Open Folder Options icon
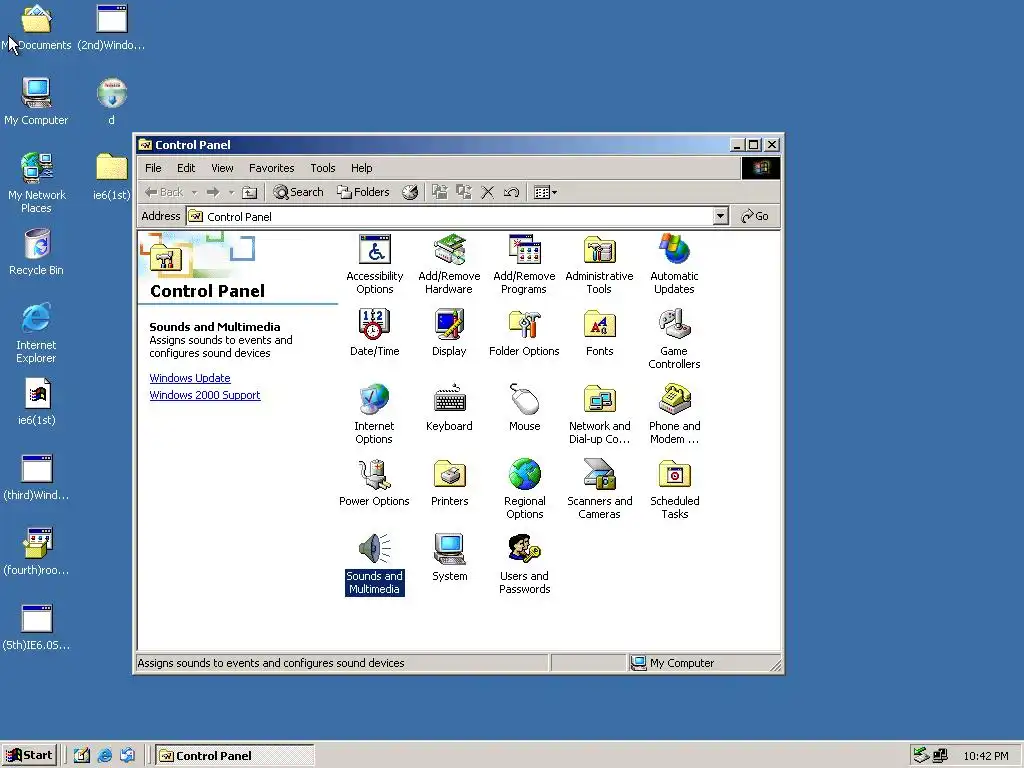 pos(524,332)
